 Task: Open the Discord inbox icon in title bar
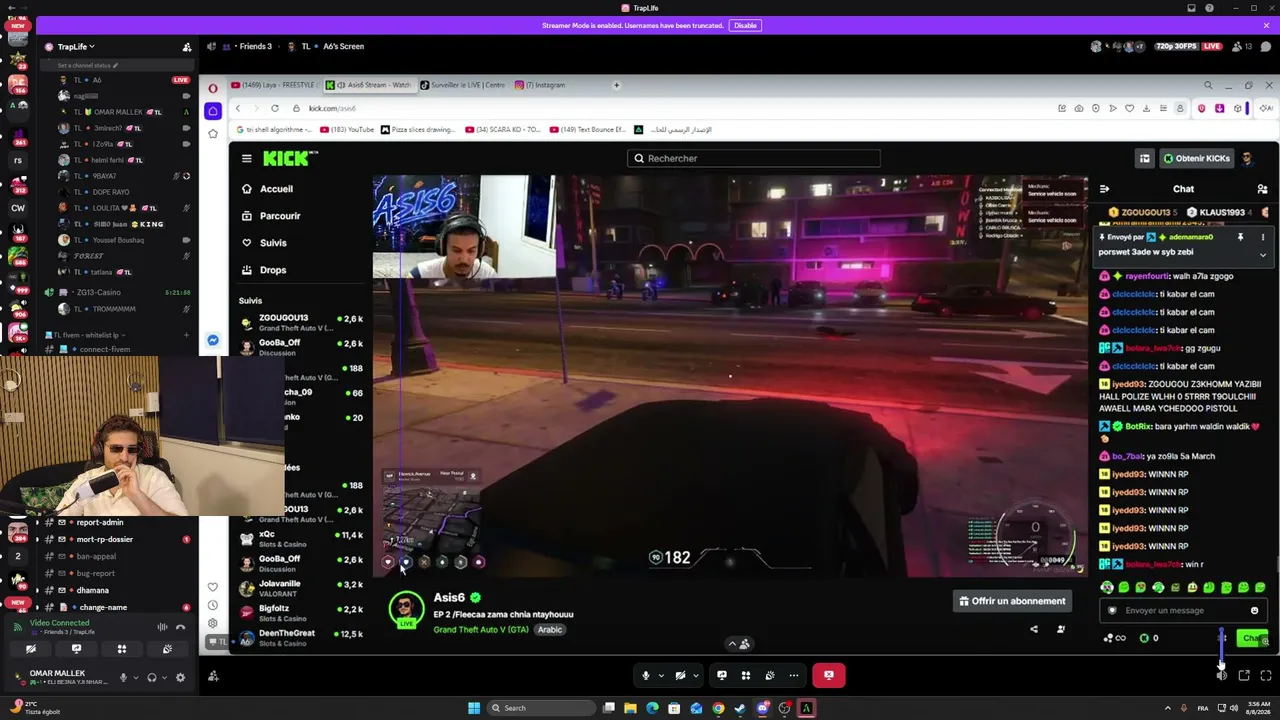click(1191, 8)
